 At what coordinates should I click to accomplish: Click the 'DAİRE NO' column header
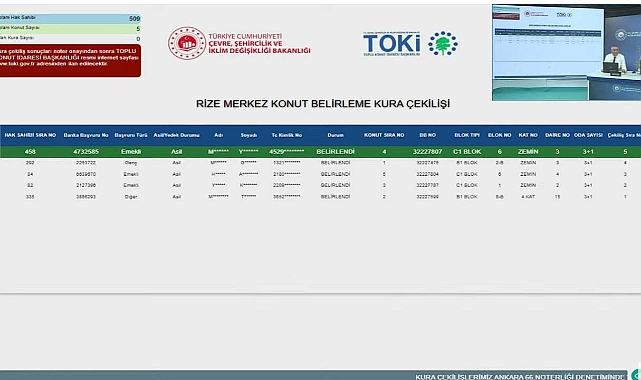coord(557,135)
